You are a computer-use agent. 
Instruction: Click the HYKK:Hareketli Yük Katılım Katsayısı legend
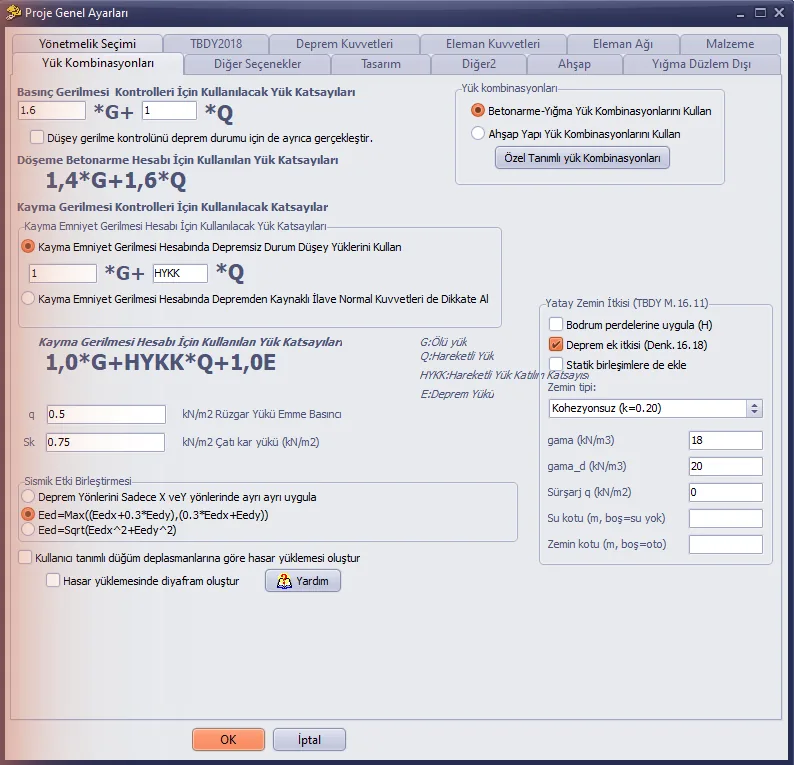point(504,375)
